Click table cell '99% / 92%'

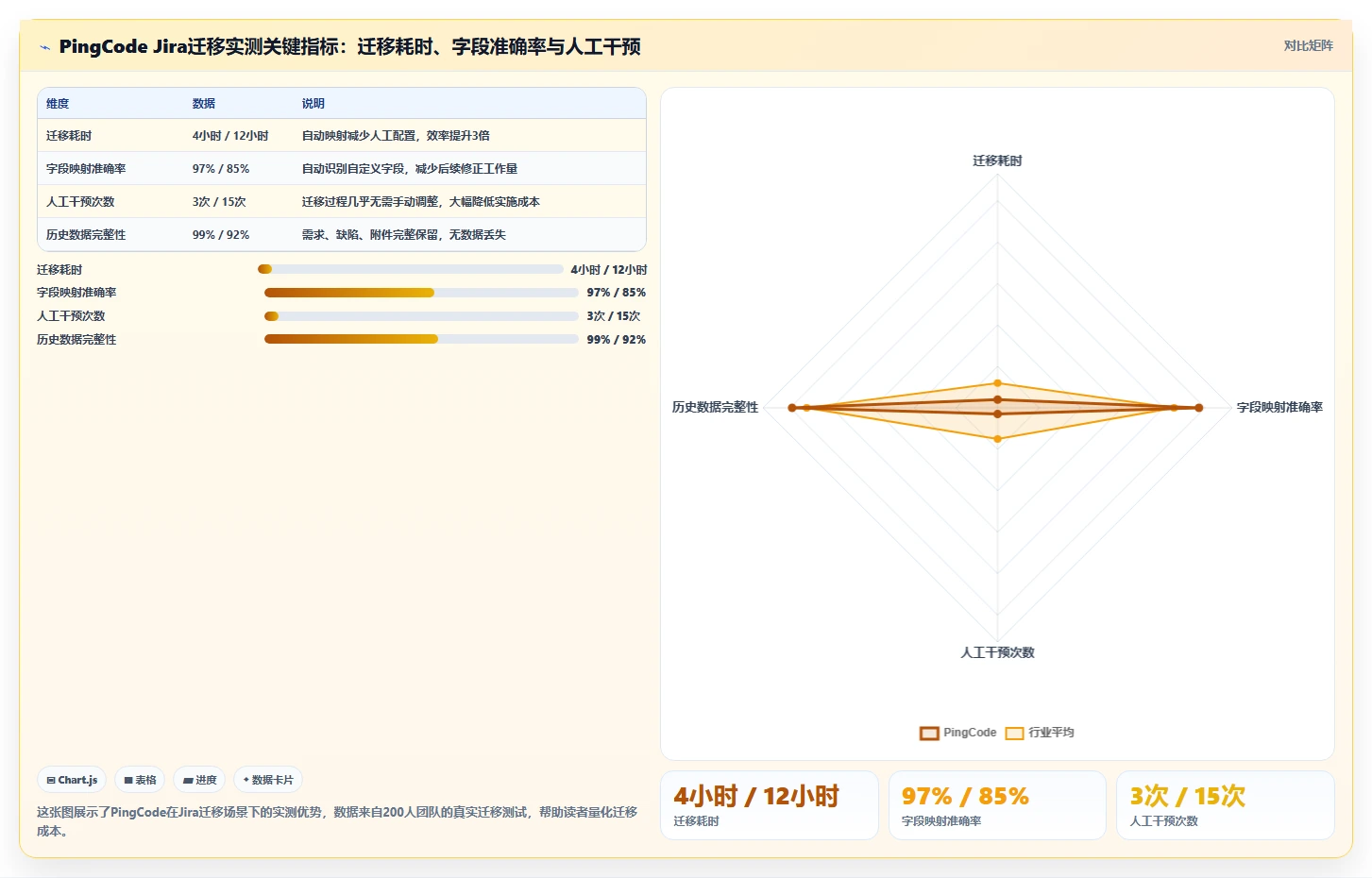click(x=221, y=235)
